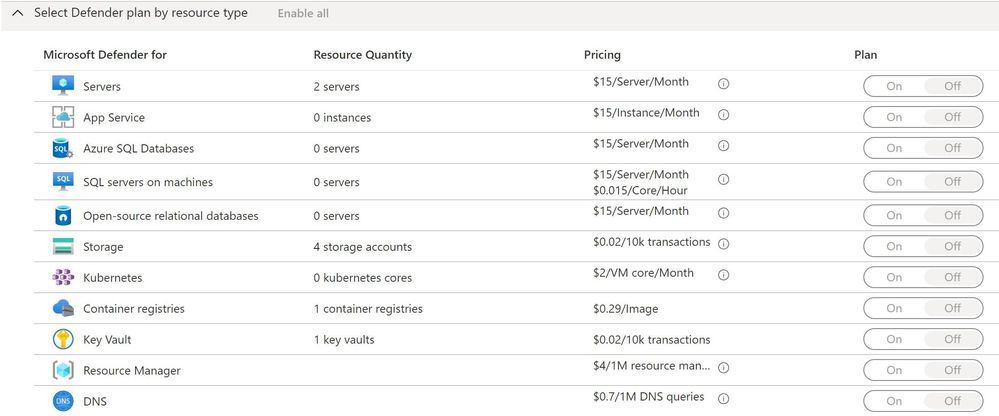The width and height of the screenshot is (999, 416).
Task: Turn On the Servers plan
Action: click(894, 86)
